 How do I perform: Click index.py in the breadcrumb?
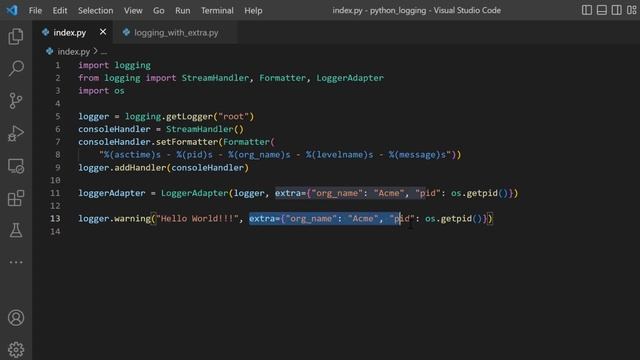73,52
